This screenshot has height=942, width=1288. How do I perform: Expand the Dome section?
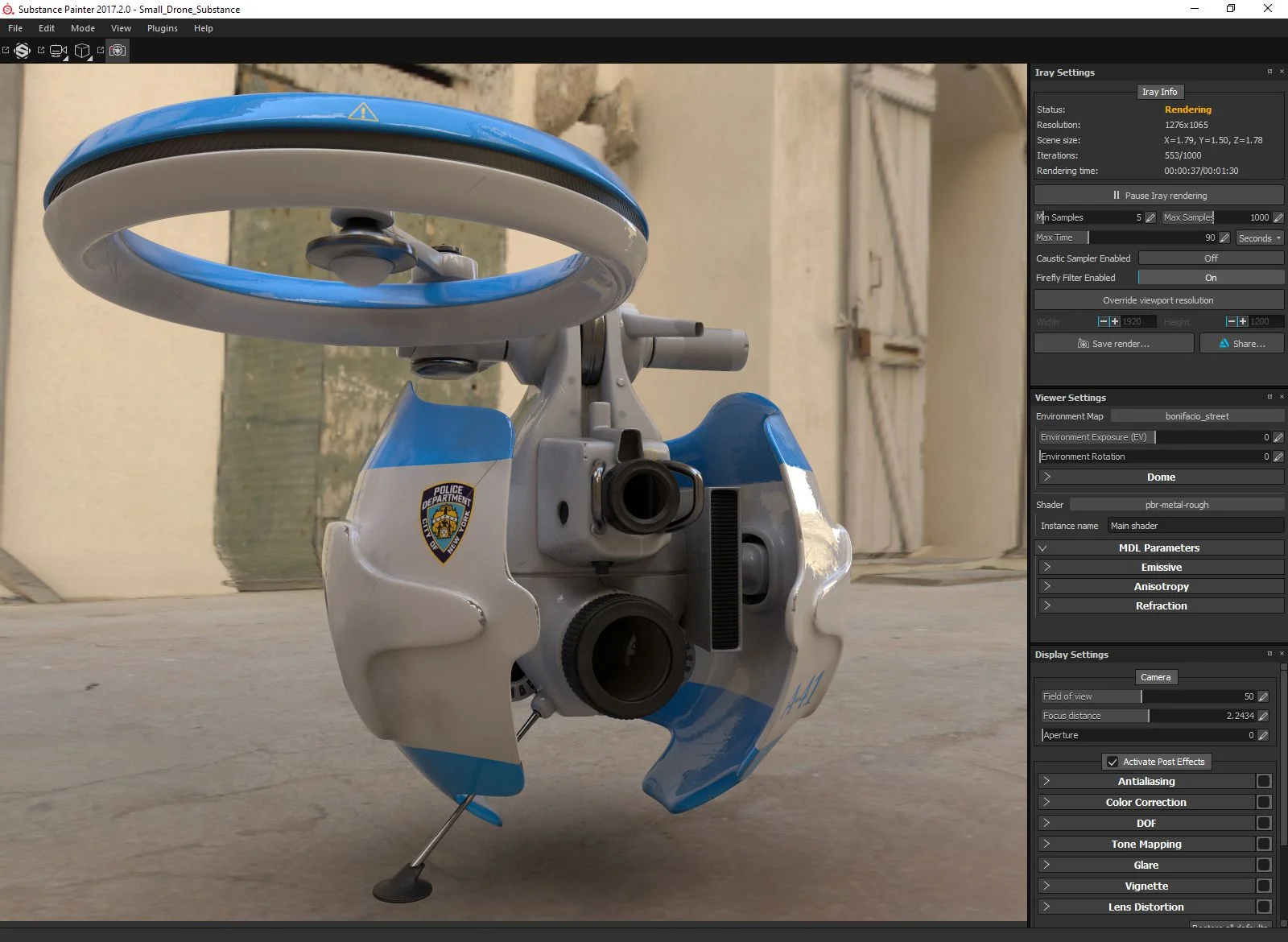pos(1160,477)
